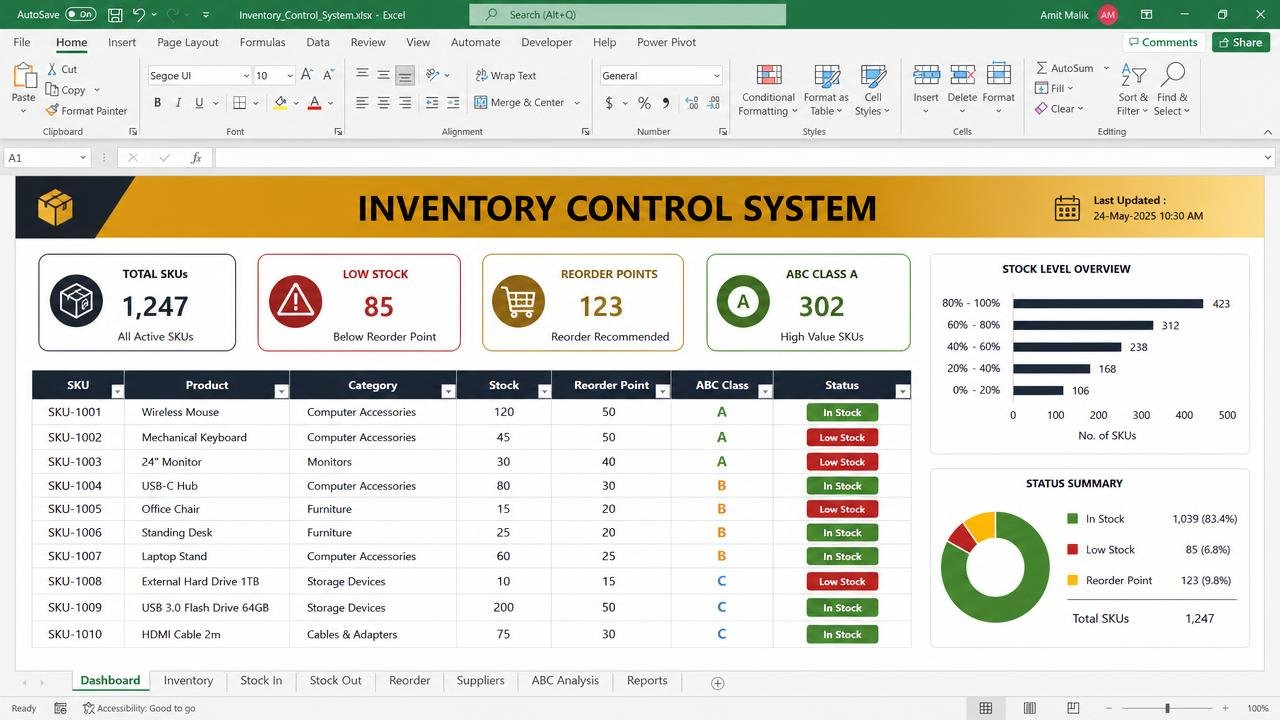Click Increase Indent icon
Image resolution: width=1280 pixels, height=720 pixels.
pos(453,103)
